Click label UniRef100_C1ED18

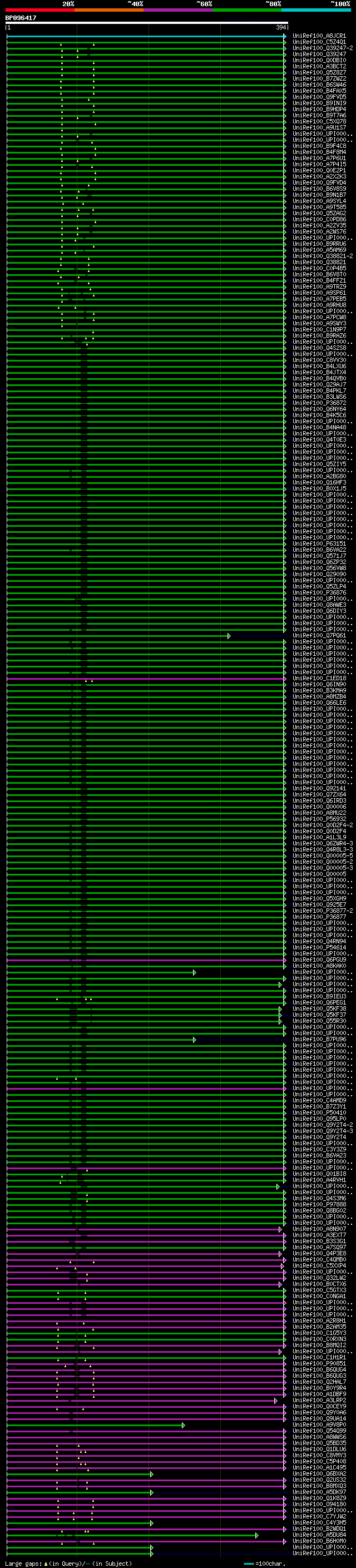(x=319, y=678)
